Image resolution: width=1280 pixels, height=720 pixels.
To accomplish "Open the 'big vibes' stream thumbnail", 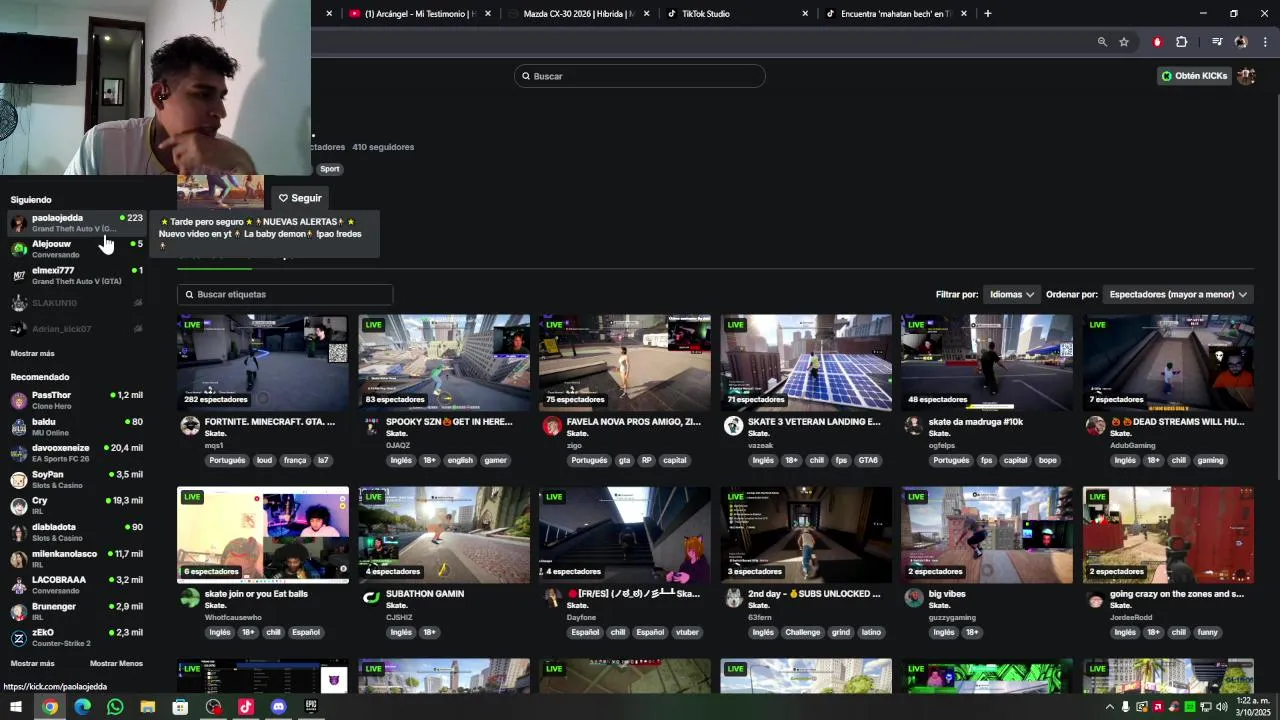I will [x=987, y=535].
